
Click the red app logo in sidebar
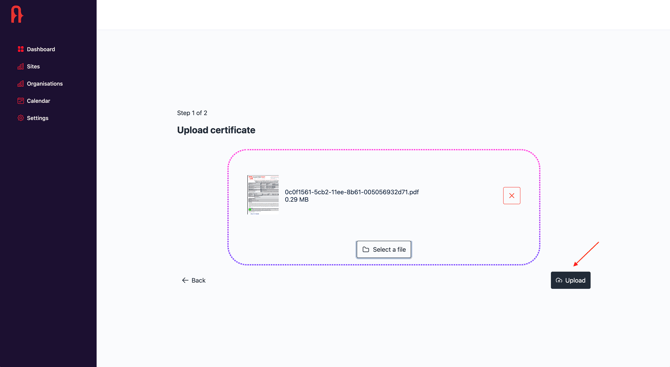point(17,14)
